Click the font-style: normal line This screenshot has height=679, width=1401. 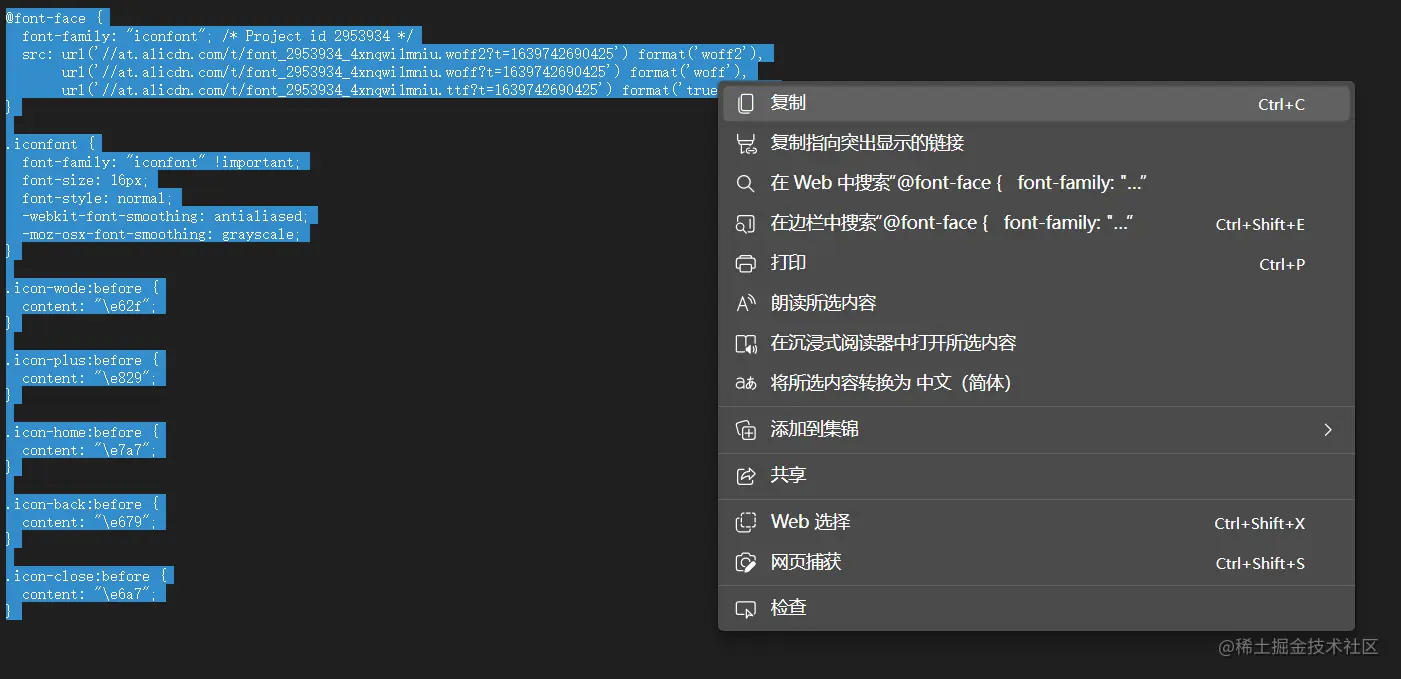tap(96, 198)
